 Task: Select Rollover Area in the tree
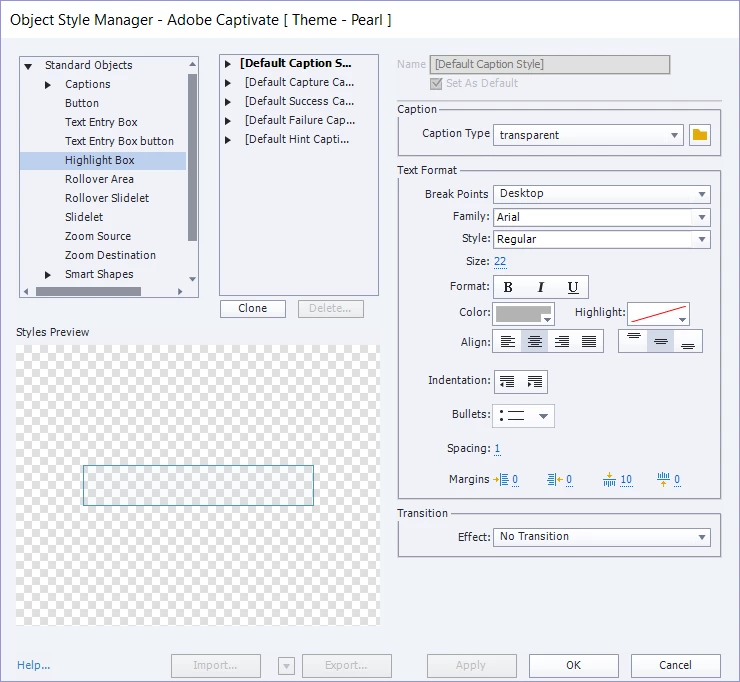(99, 179)
